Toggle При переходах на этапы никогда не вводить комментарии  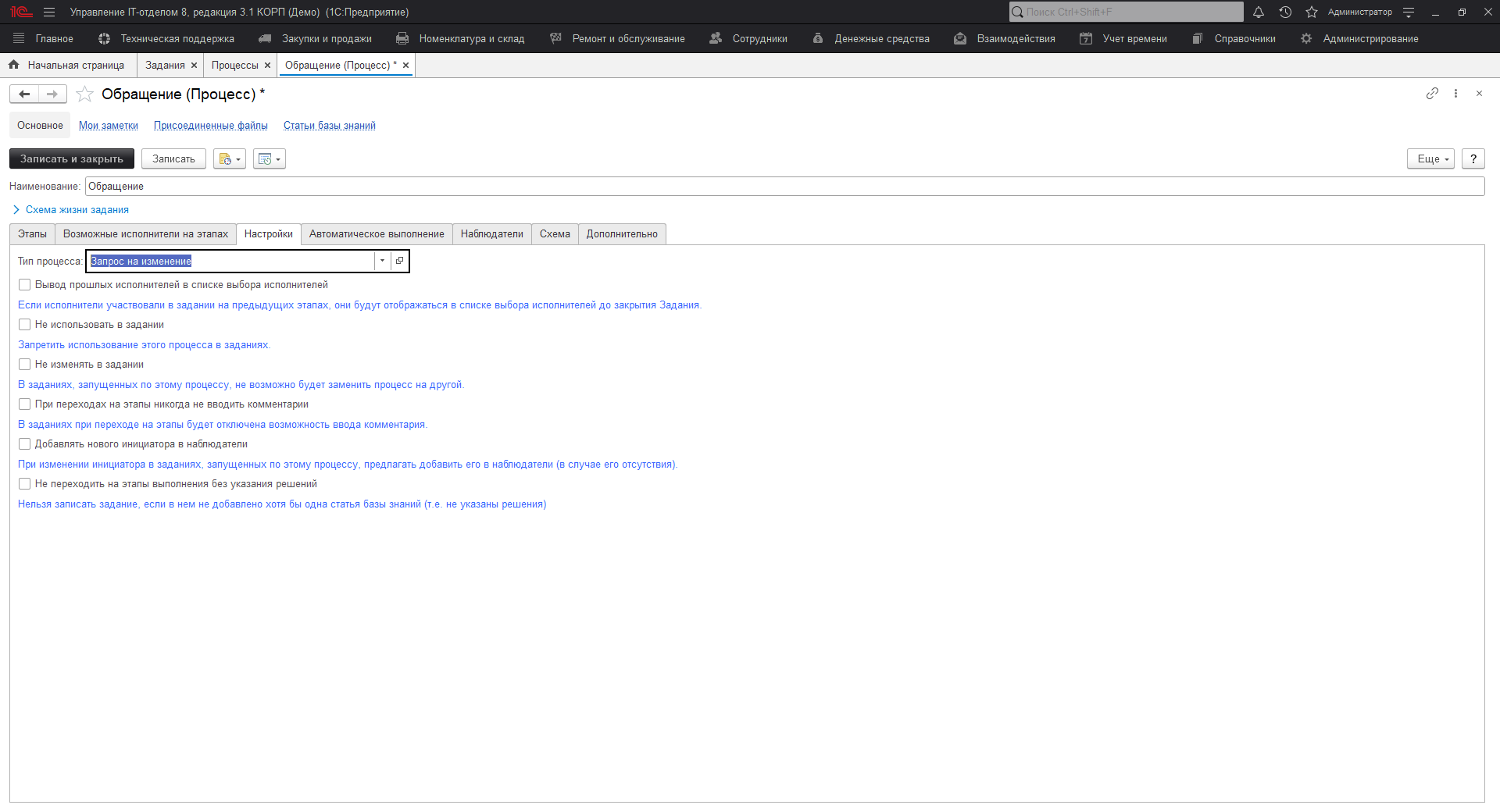[x=24, y=404]
